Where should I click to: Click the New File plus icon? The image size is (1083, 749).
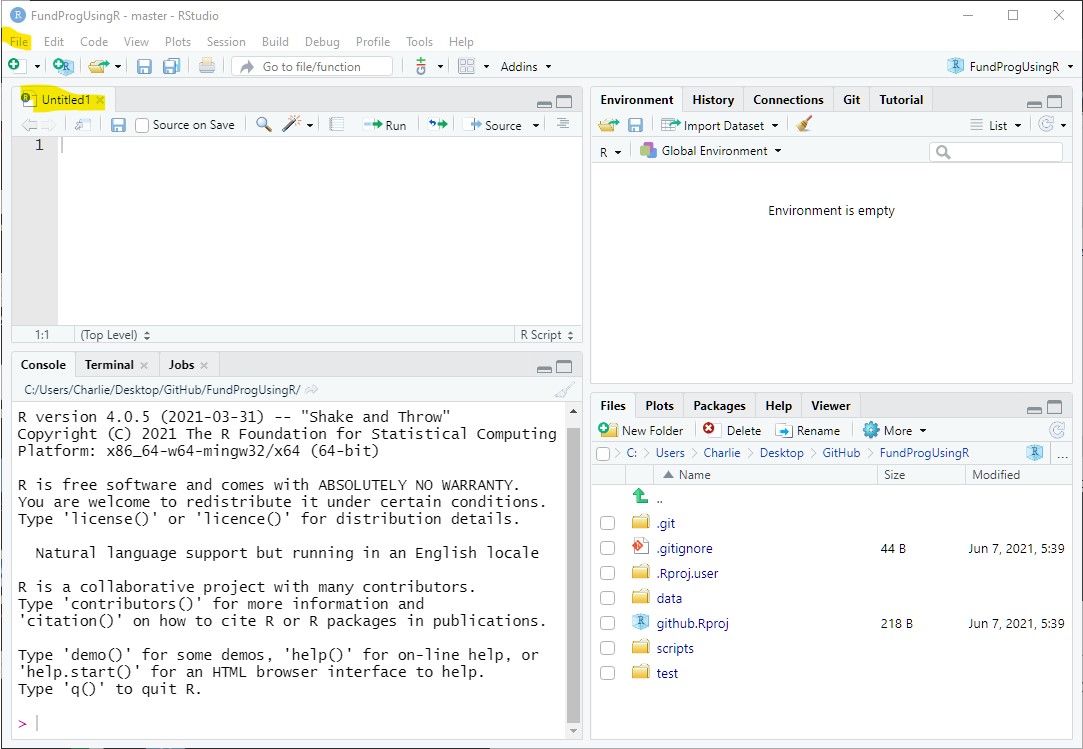[15, 66]
